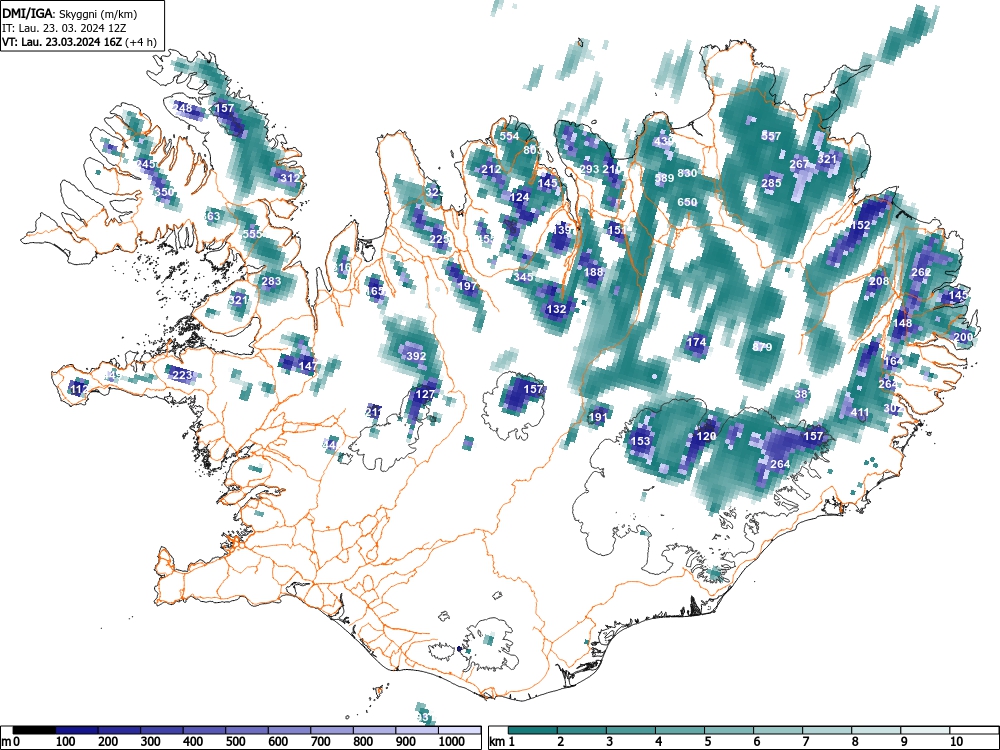Click the visibility value 132 on the map
The image size is (1000, 750).
[x=557, y=309]
